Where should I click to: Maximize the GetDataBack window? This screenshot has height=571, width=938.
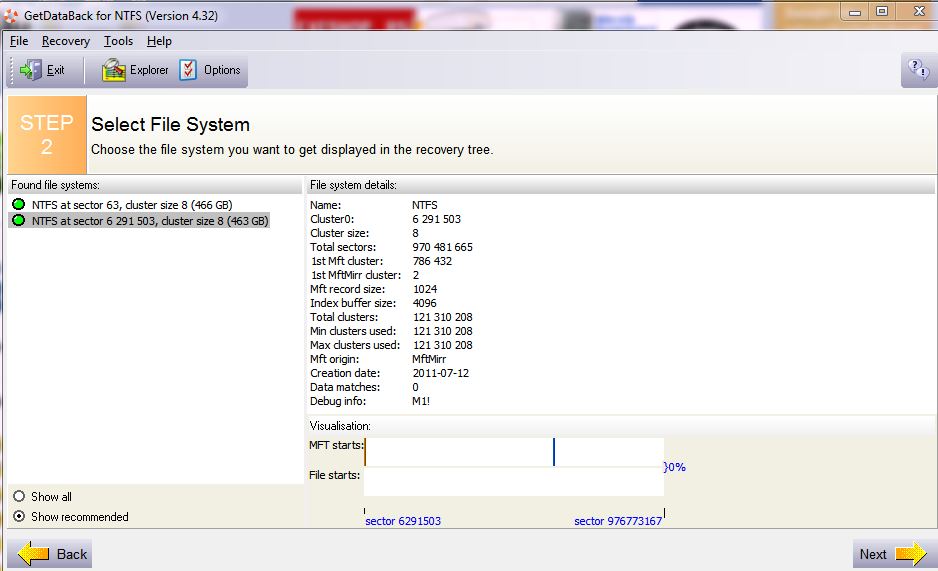pyautogui.click(x=882, y=11)
